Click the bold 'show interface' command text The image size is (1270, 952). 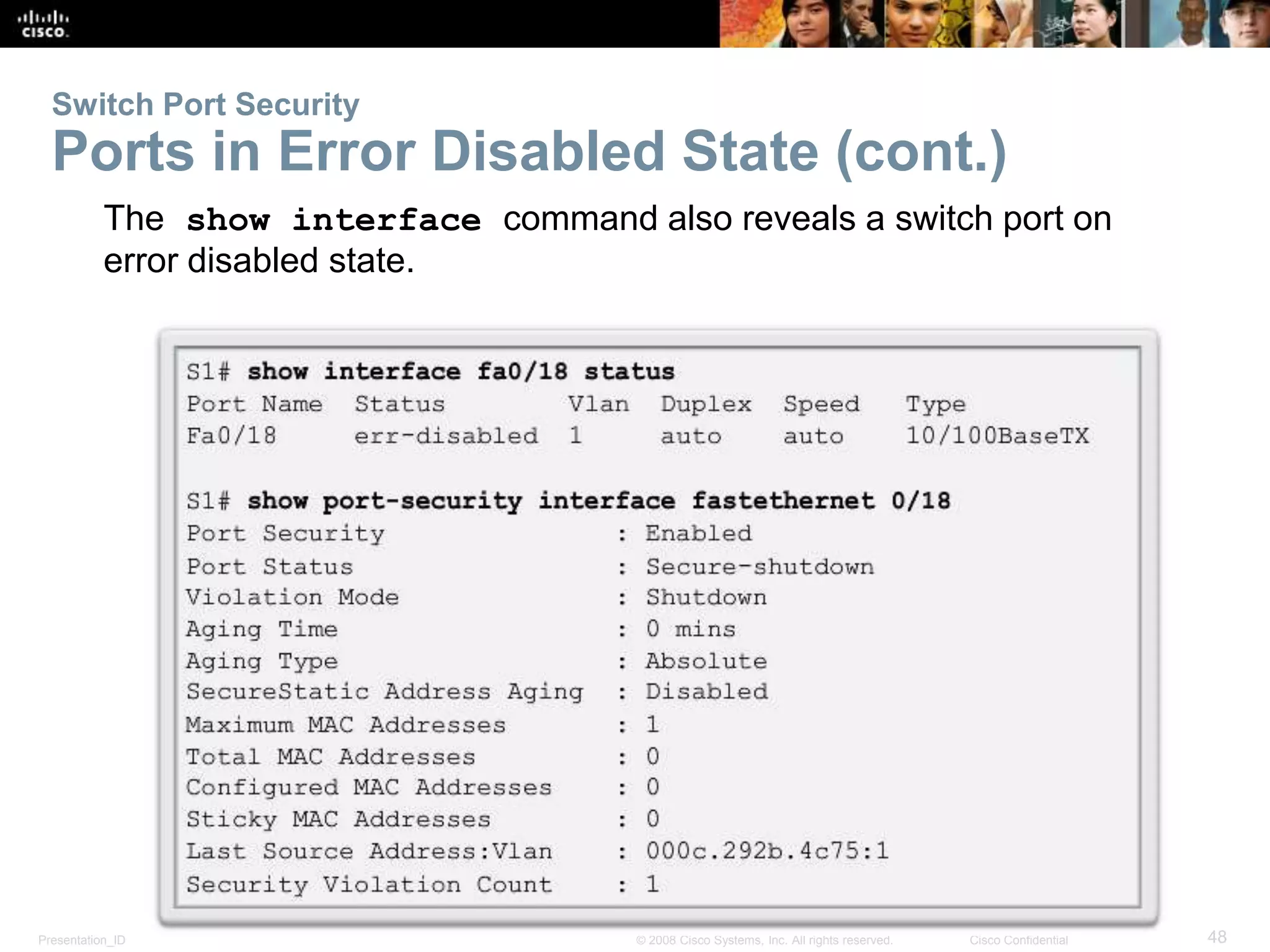(x=334, y=220)
